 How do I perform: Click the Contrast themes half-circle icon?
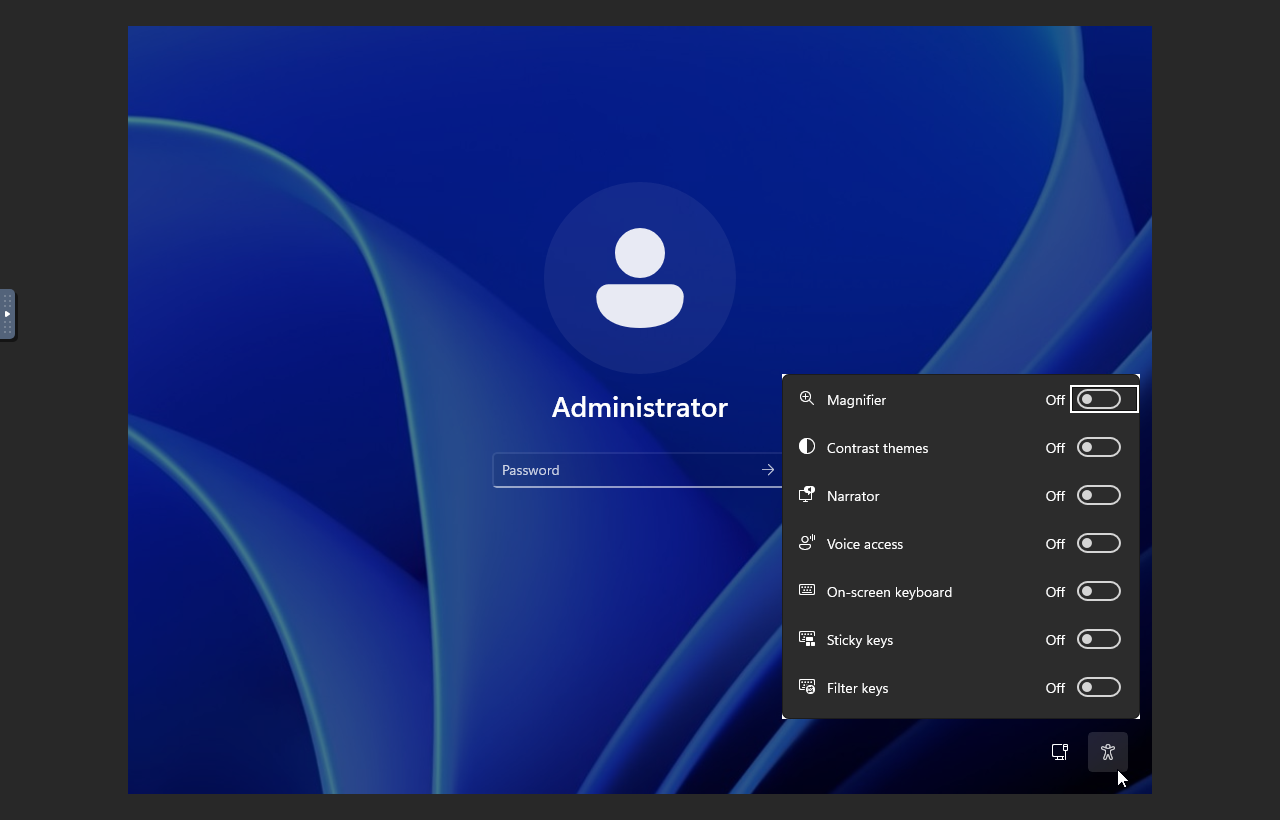[807, 447]
